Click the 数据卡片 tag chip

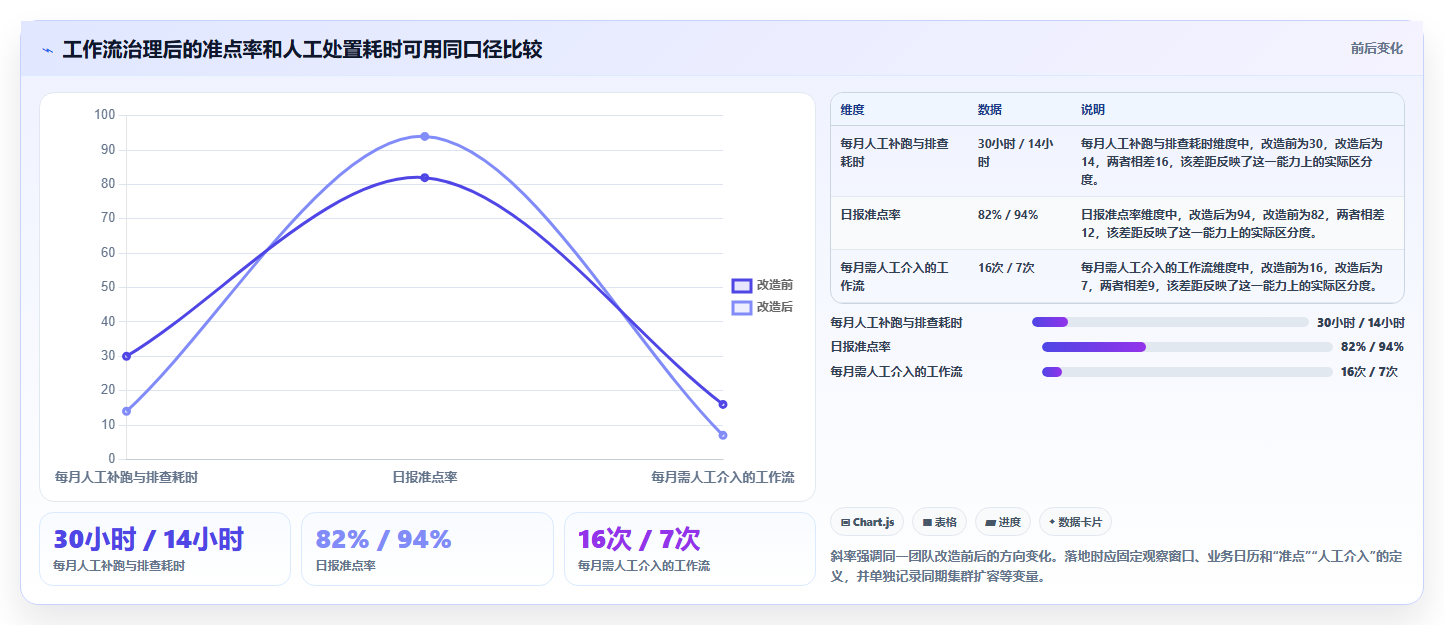point(1075,522)
